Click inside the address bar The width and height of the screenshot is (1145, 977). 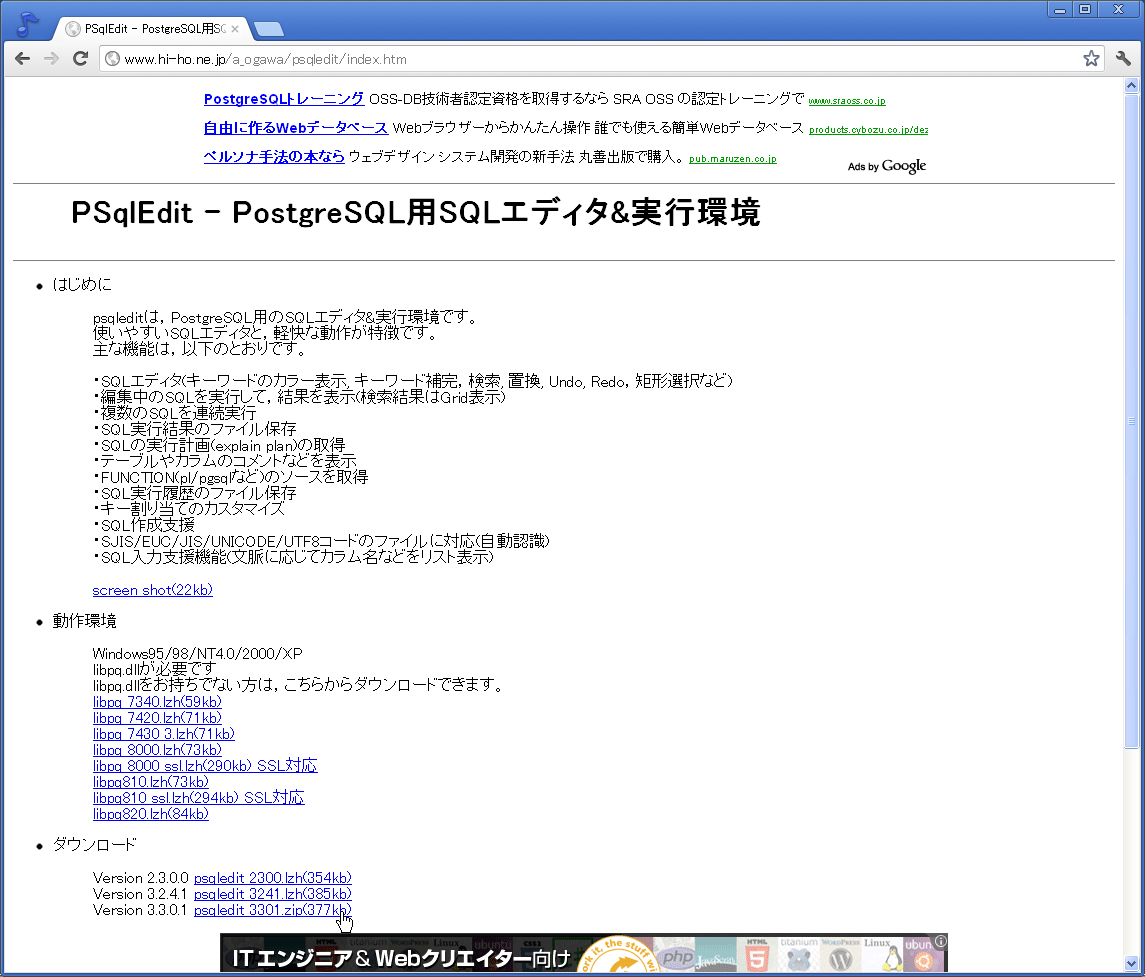pos(500,58)
